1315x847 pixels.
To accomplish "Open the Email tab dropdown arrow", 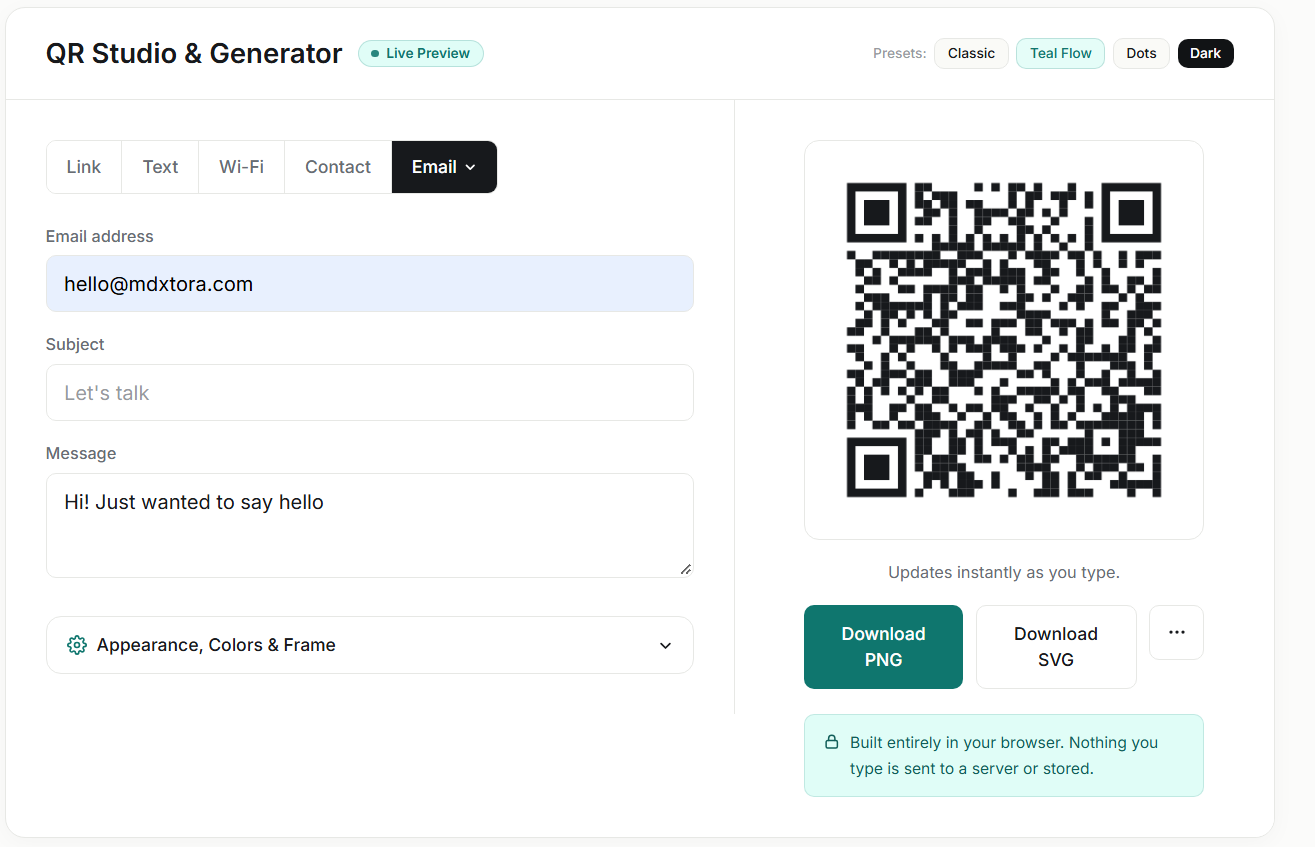I will [470, 167].
